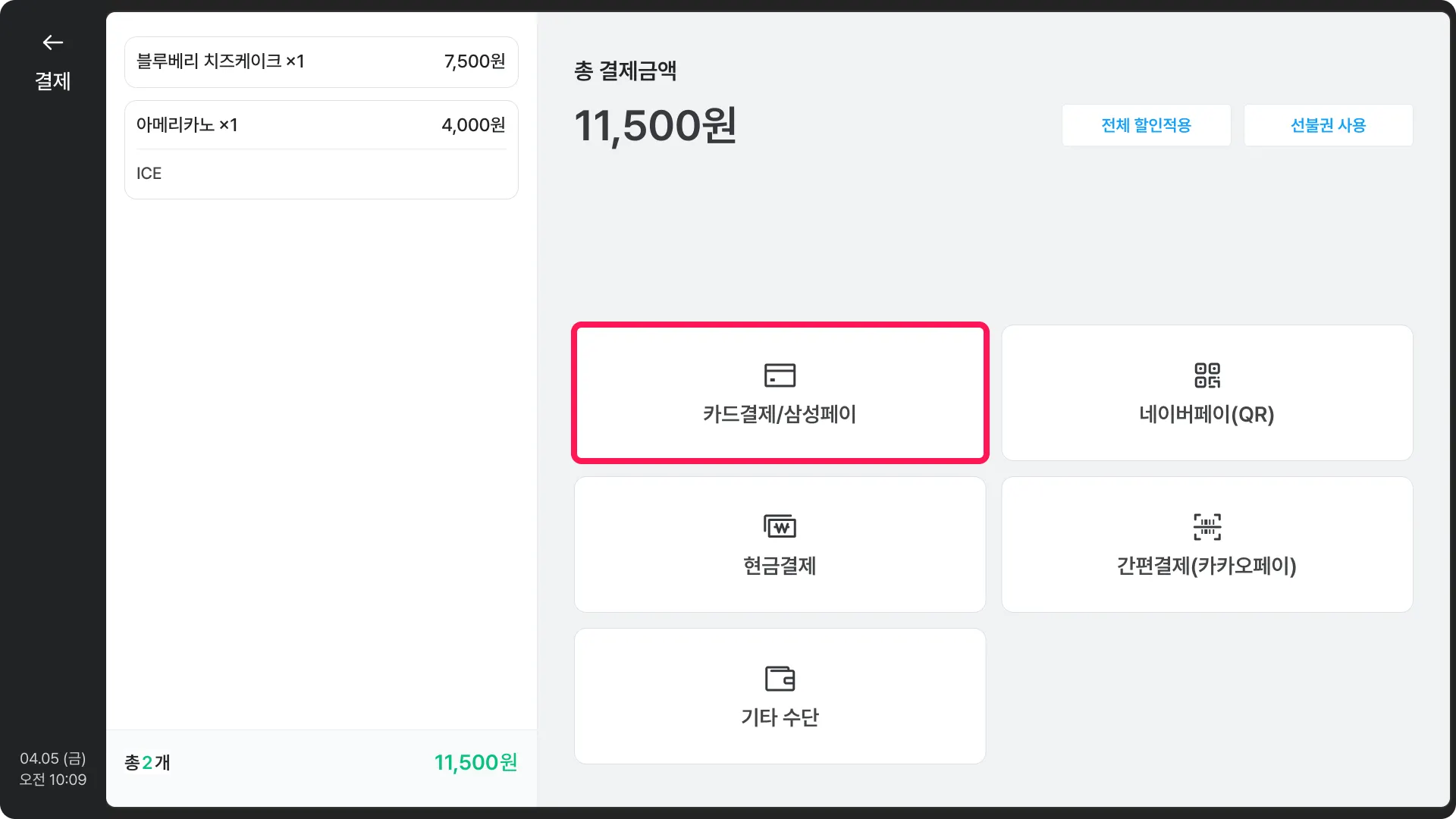This screenshot has width=1456, height=819.
Task: Click the 총 2개 item count
Action: (147, 762)
